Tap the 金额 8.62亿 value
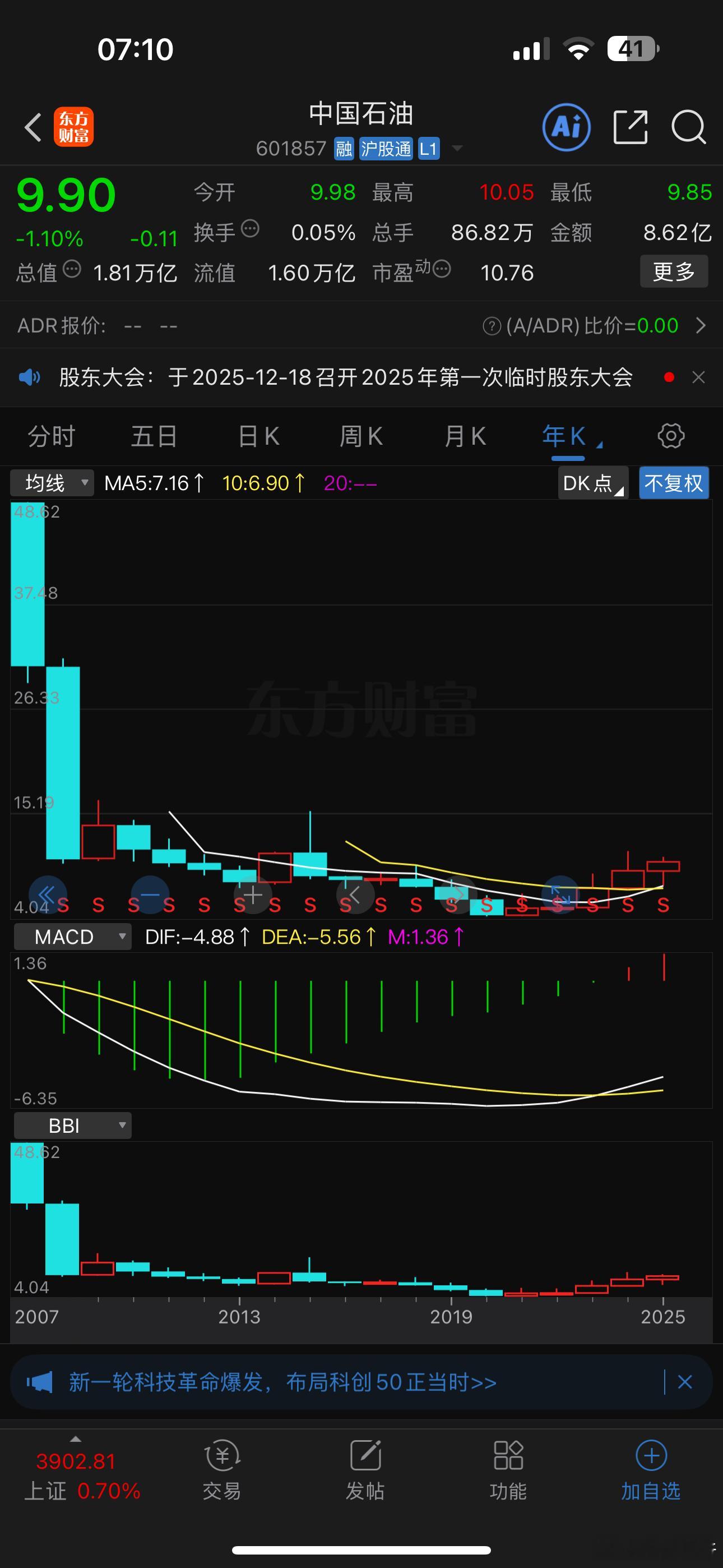 pyautogui.click(x=678, y=233)
